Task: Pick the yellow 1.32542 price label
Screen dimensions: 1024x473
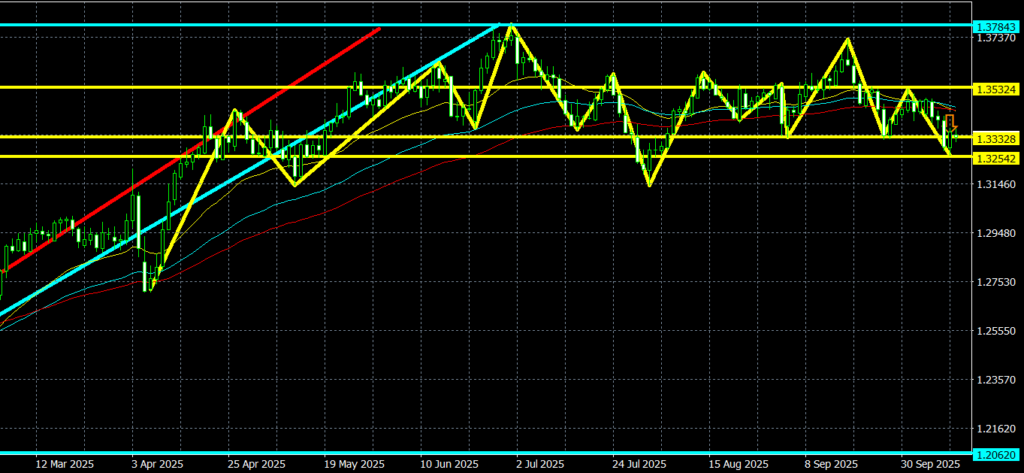Action: (x=997, y=156)
